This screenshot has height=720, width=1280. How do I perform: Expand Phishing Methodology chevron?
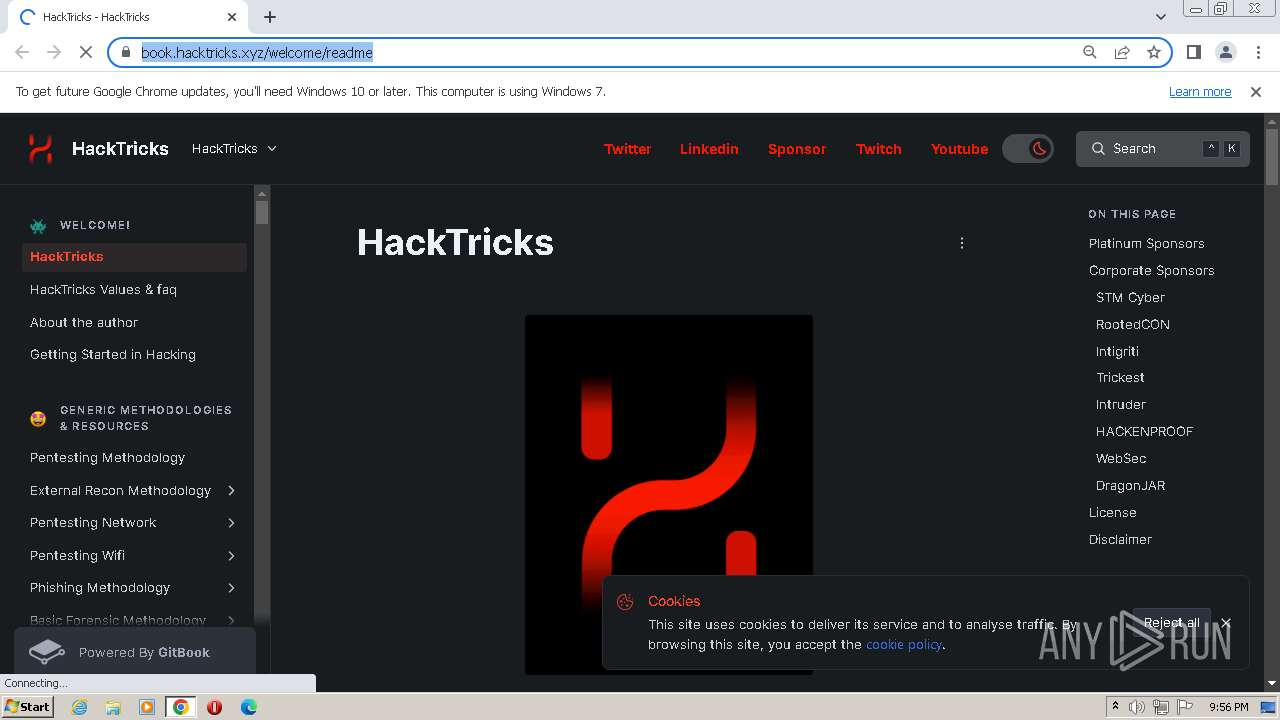(231, 588)
